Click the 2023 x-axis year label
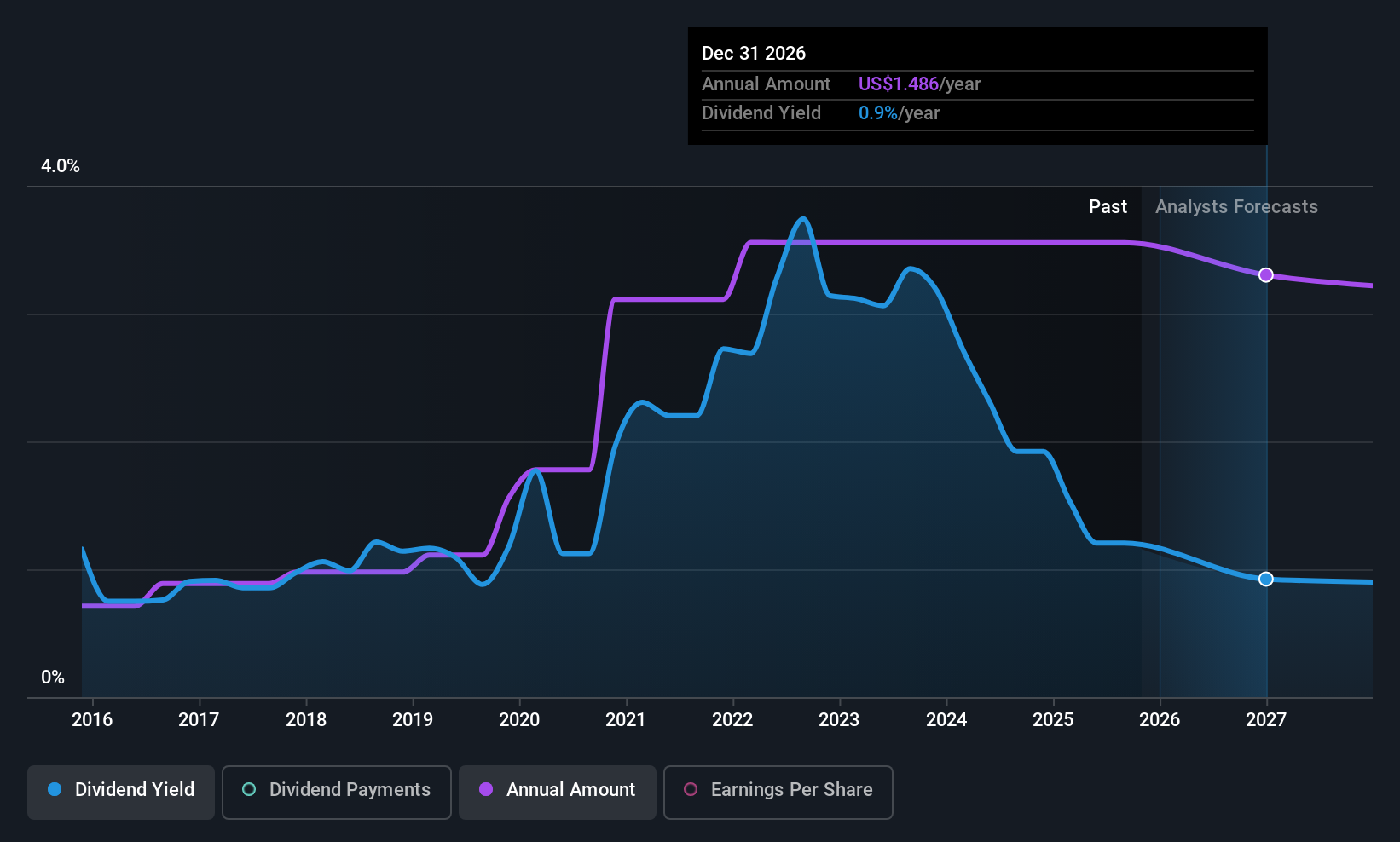Image resolution: width=1400 pixels, height=842 pixels. (839, 720)
